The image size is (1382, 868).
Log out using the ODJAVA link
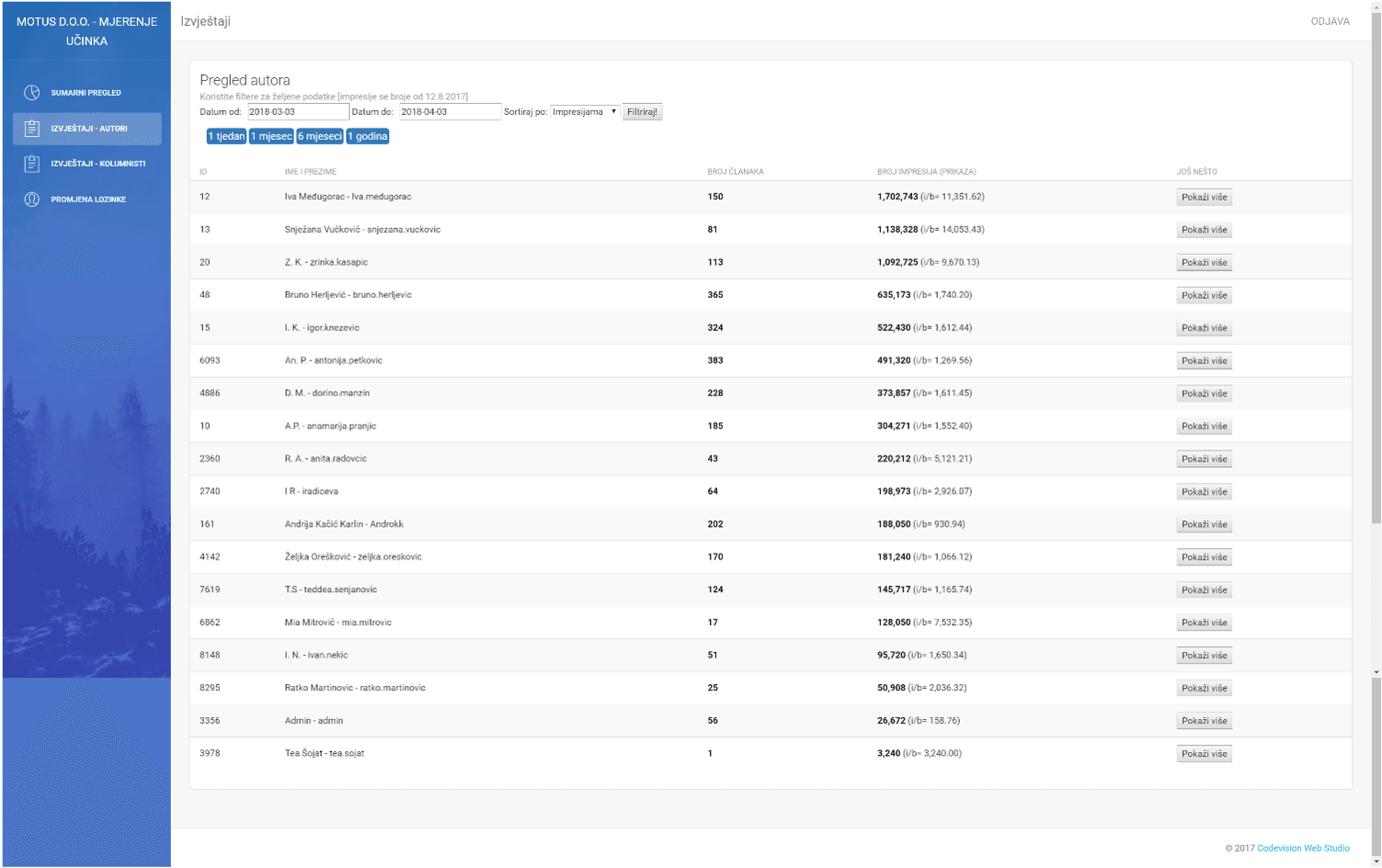(x=1330, y=21)
